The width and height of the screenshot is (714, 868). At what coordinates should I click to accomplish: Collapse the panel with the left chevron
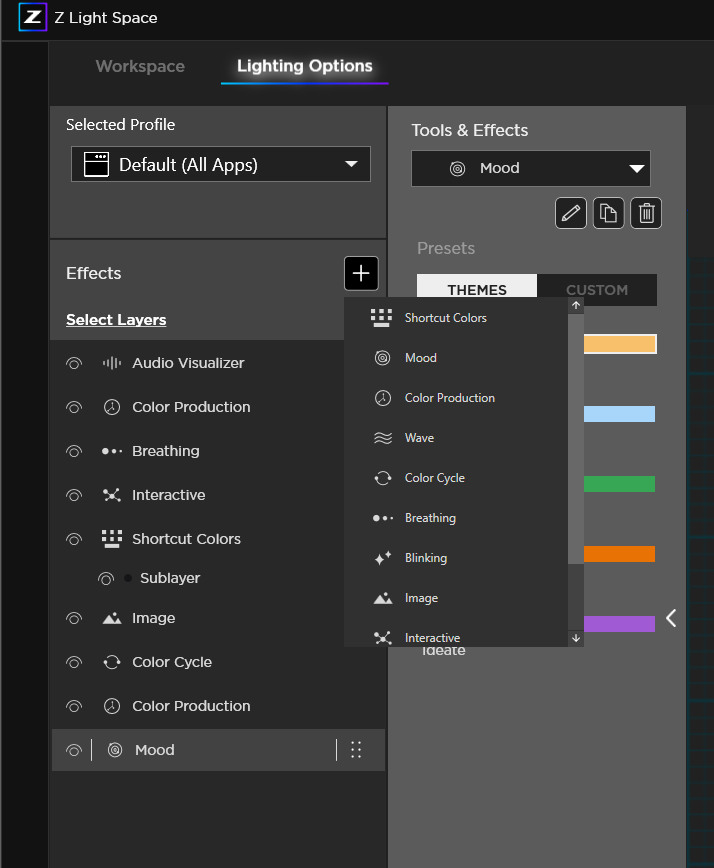pos(671,618)
